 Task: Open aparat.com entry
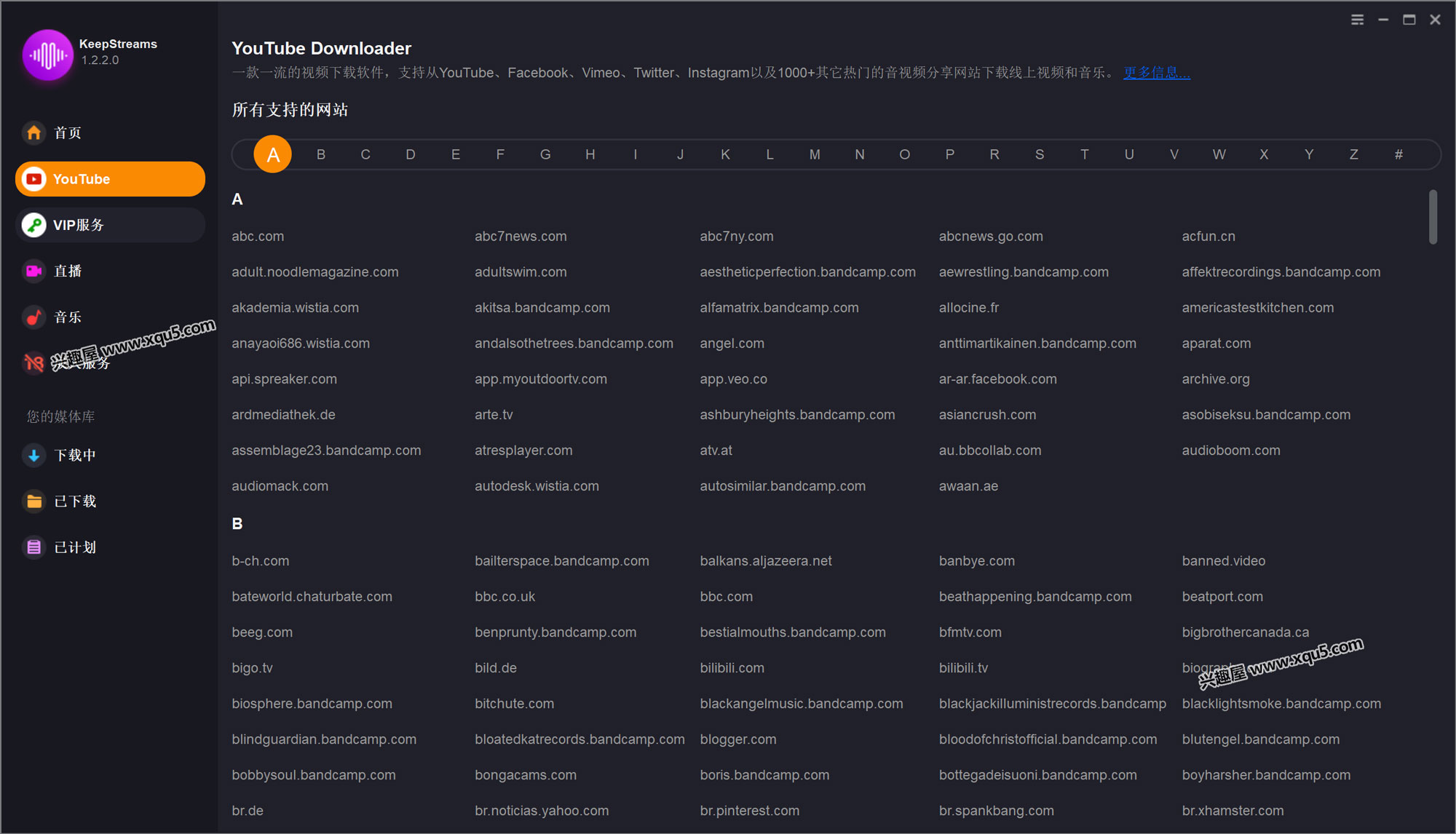tap(1216, 343)
